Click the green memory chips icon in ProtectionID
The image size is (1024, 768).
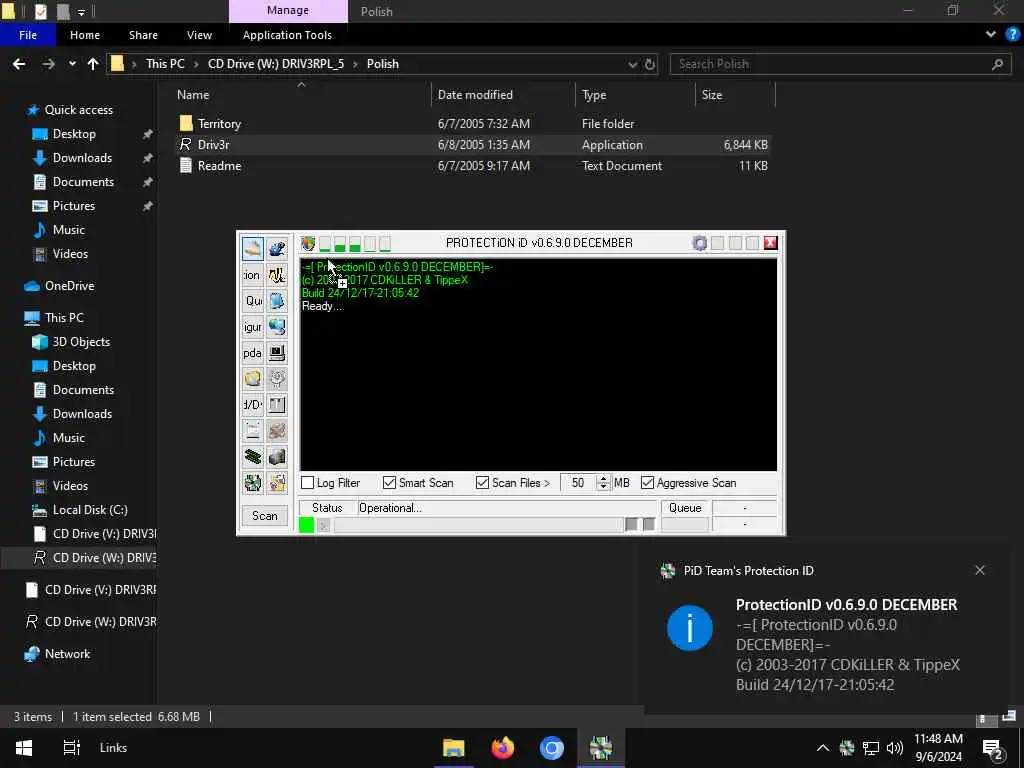(x=253, y=456)
